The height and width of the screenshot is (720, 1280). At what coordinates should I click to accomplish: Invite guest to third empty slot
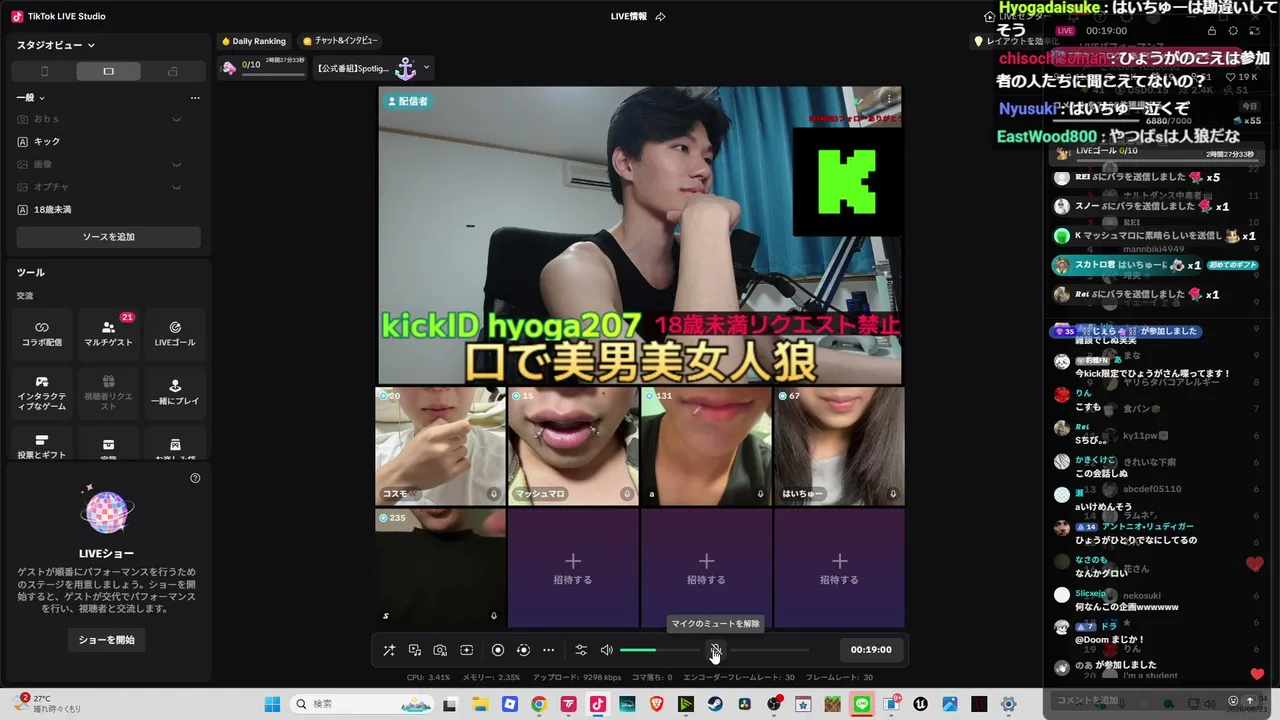coord(839,568)
